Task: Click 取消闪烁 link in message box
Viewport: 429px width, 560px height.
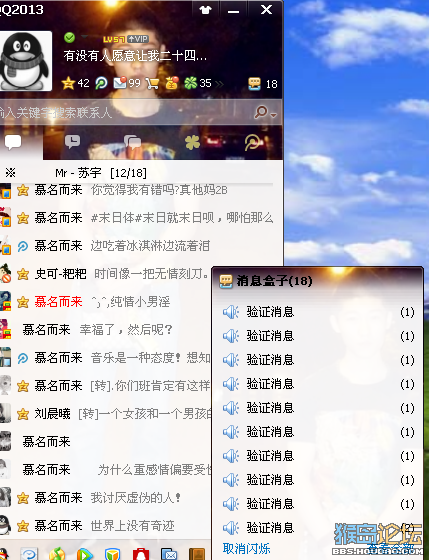Action: pyautogui.click(x=246, y=549)
